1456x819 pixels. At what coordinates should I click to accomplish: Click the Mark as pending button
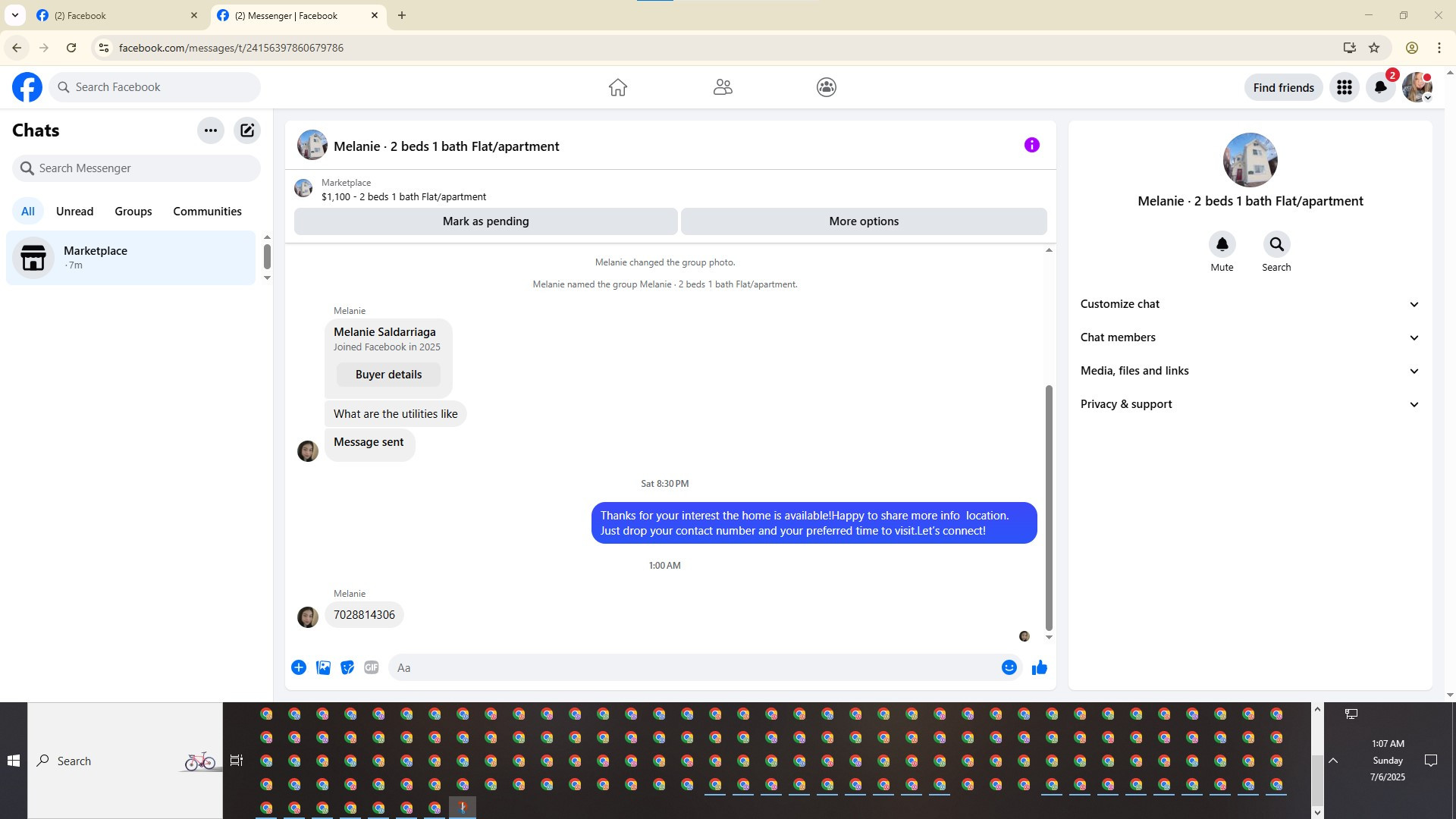(485, 221)
